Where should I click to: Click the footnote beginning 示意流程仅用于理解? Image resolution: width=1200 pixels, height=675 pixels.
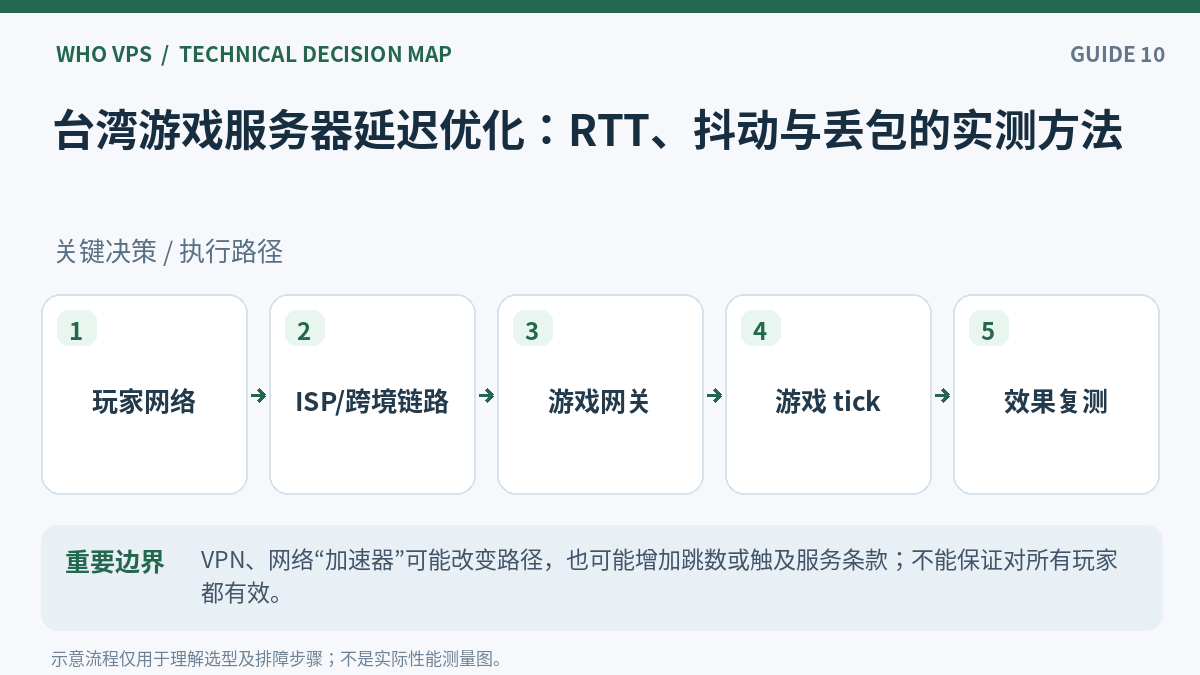click(x=277, y=659)
